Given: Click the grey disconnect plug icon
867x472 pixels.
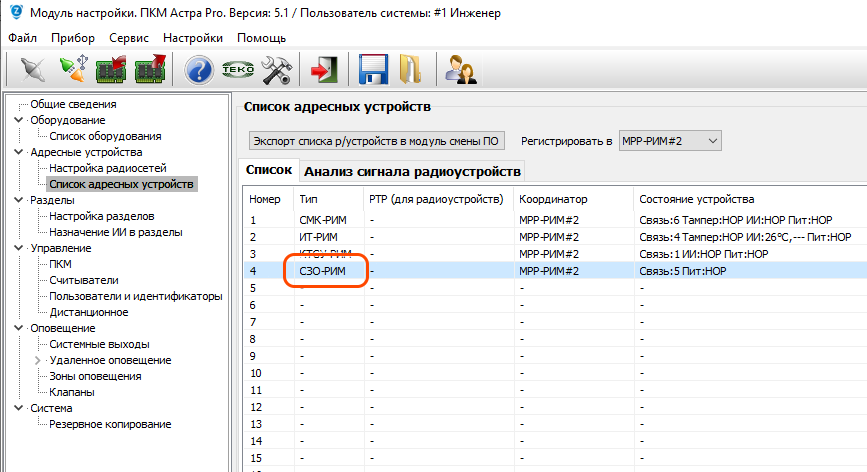Looking at the screenshot, I should coord(33,69).
